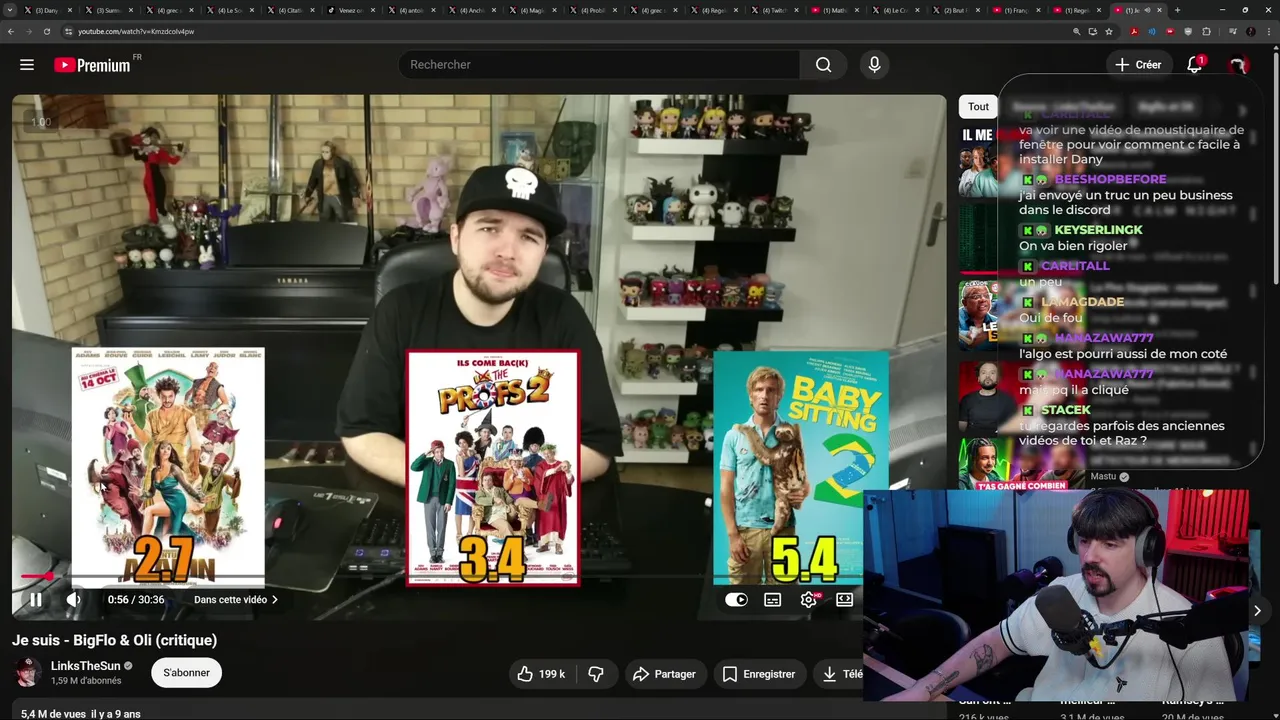1280x720 pixels.
Task: Open LinksTheSun channel name link
Action: 85,666
